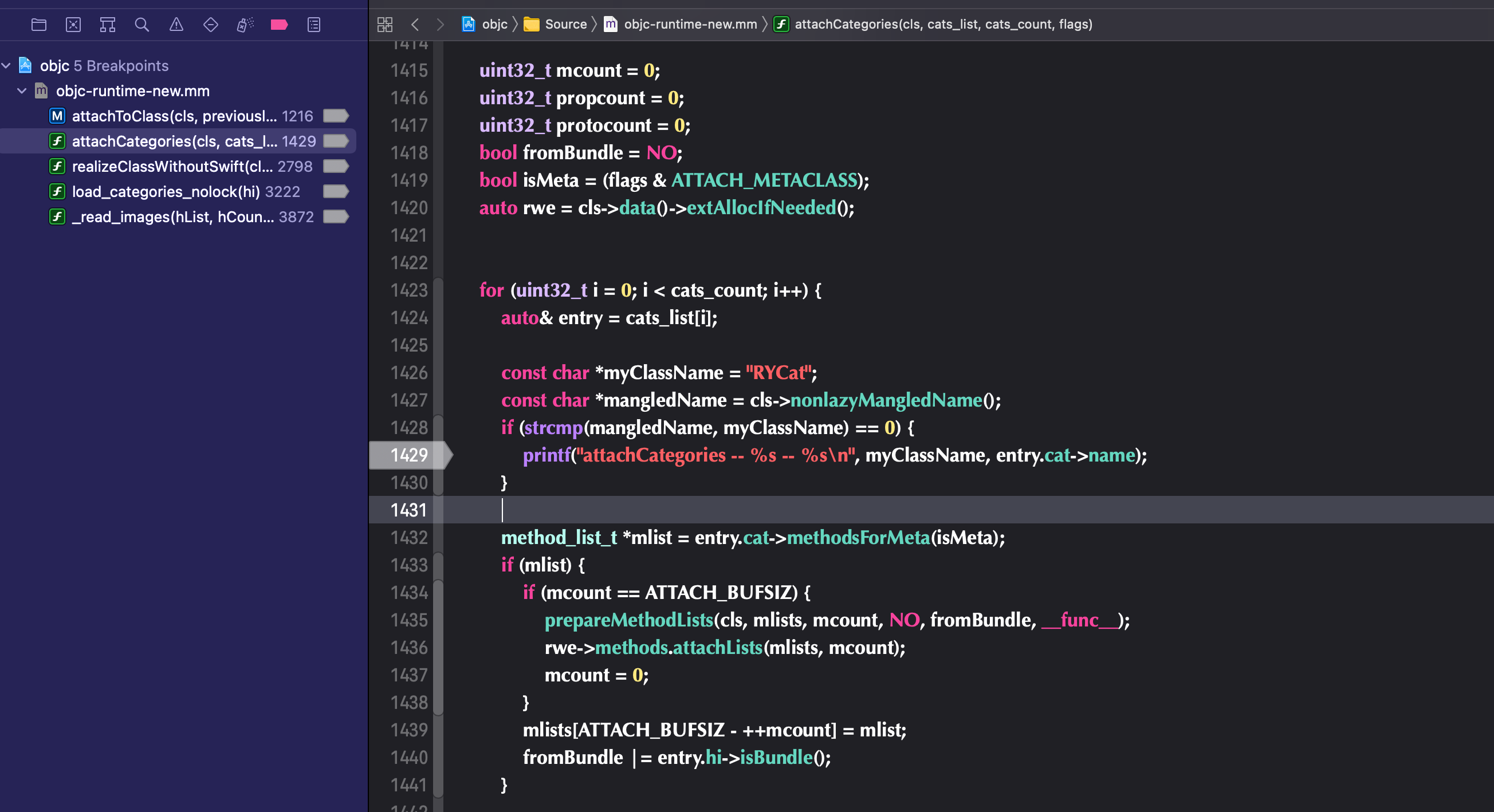1494x812 pixels.
Task: Open the Debug navigator spray icon
Action: [245, 25]
